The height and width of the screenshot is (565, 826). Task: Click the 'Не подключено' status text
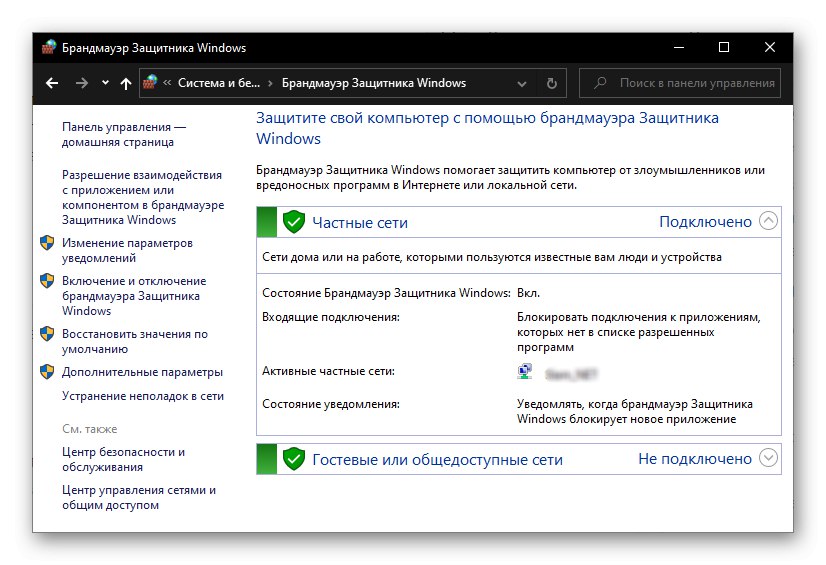coord(695,459)
